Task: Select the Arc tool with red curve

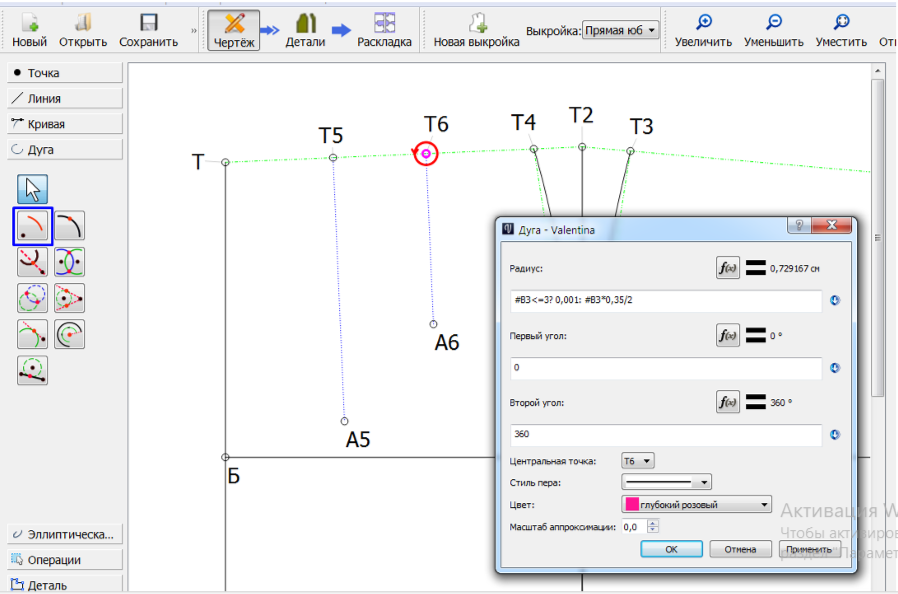Action: pos(33,226)
